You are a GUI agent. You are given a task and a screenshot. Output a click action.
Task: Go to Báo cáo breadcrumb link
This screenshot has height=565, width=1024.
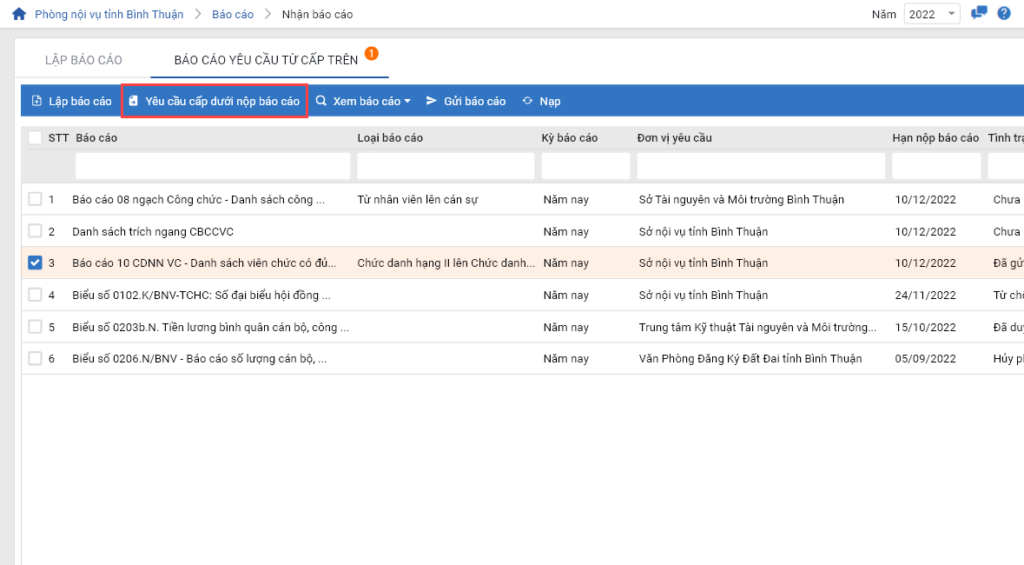[x=232, y=14]
